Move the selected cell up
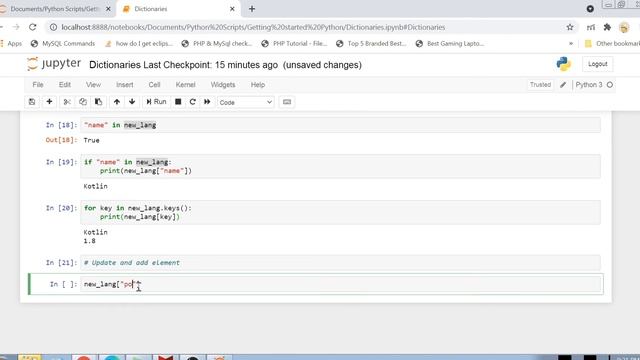Viewport: 640px width, 360px height. pyautogui.click(x=117, y=102)
